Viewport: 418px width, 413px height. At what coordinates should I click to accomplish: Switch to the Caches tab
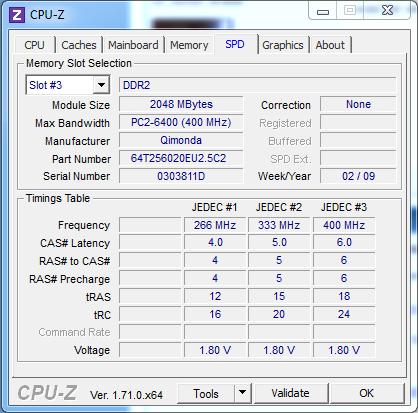(79, 45)
